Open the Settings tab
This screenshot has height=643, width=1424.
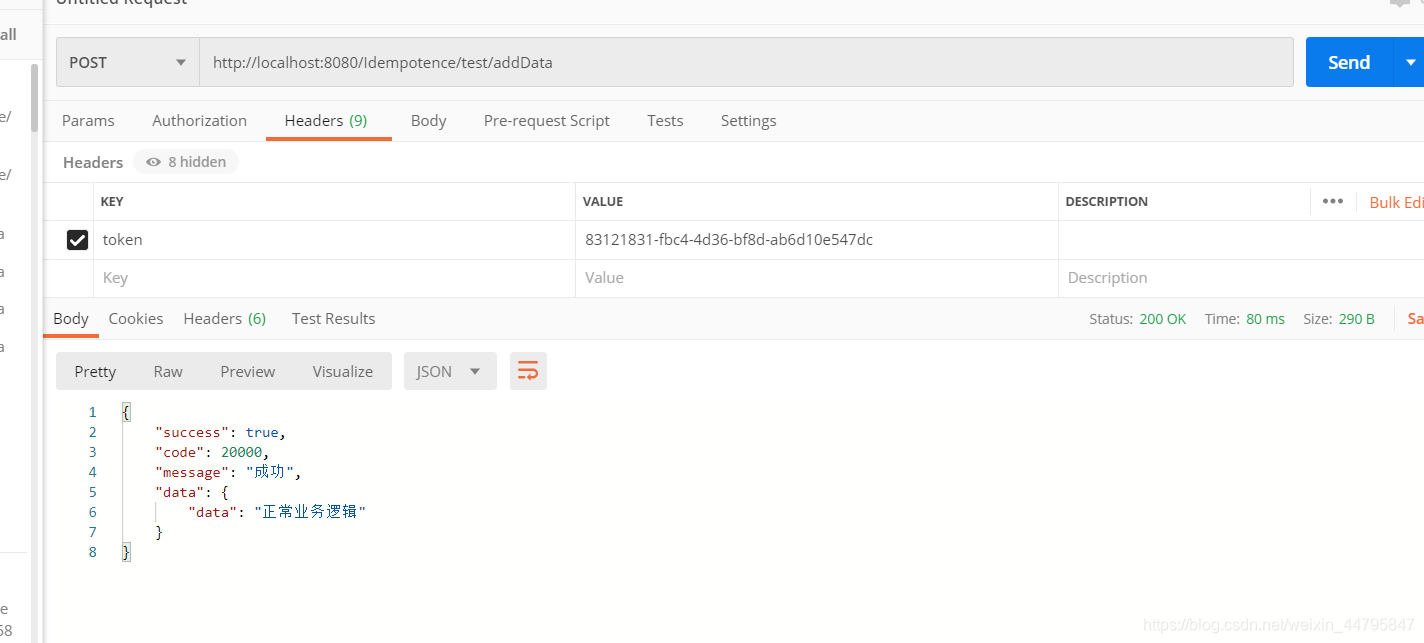click(748, 120)
